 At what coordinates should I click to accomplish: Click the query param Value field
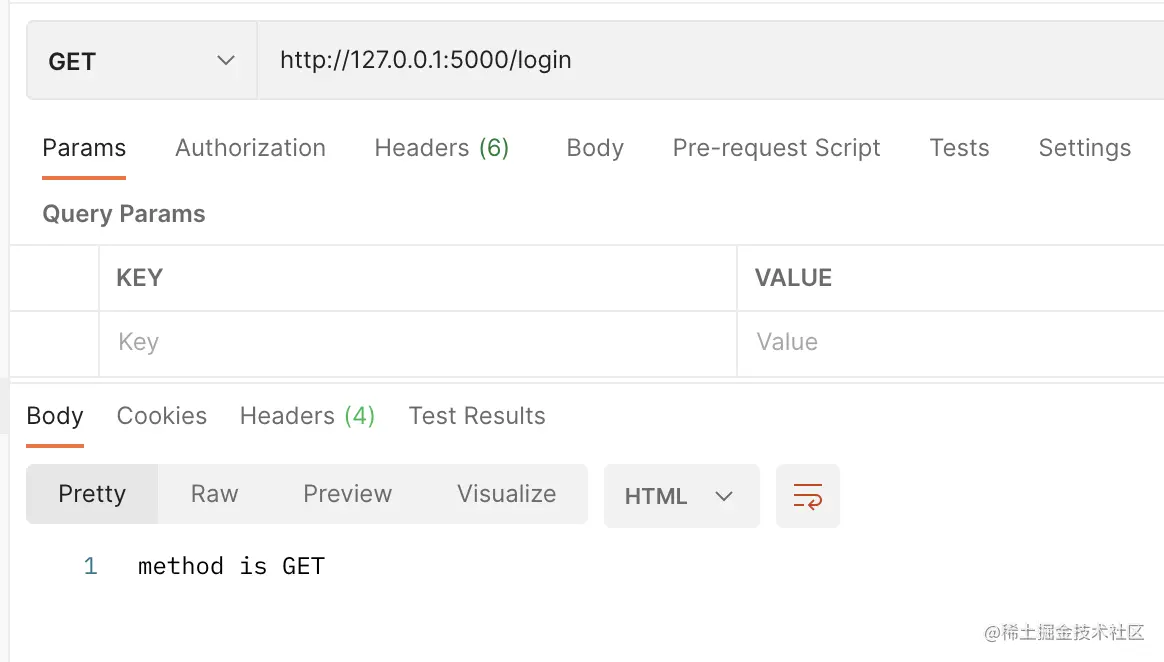(x=950, y=342)
